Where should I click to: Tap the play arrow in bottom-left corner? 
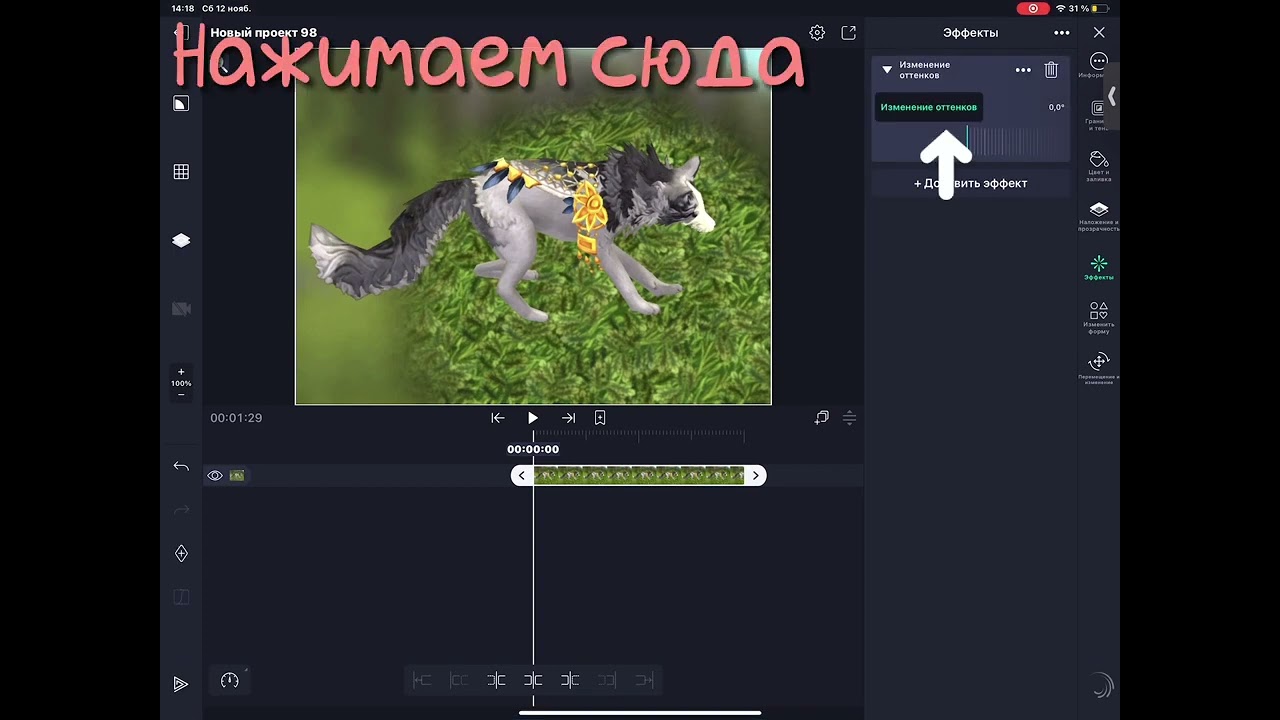(x=180, y=684)
